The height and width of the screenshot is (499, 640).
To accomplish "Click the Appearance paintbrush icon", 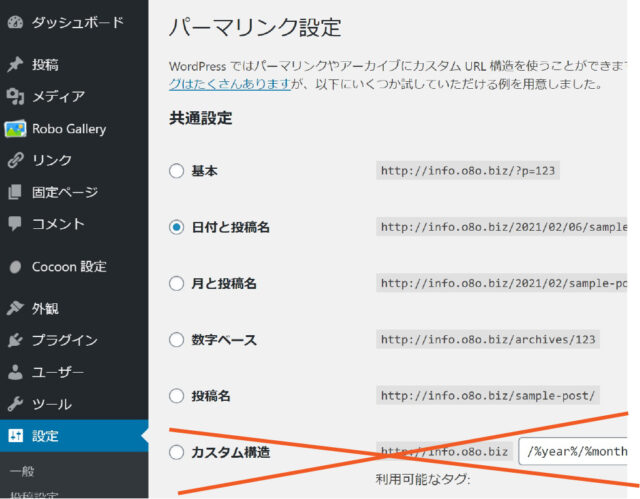I will tap(15, 309).
